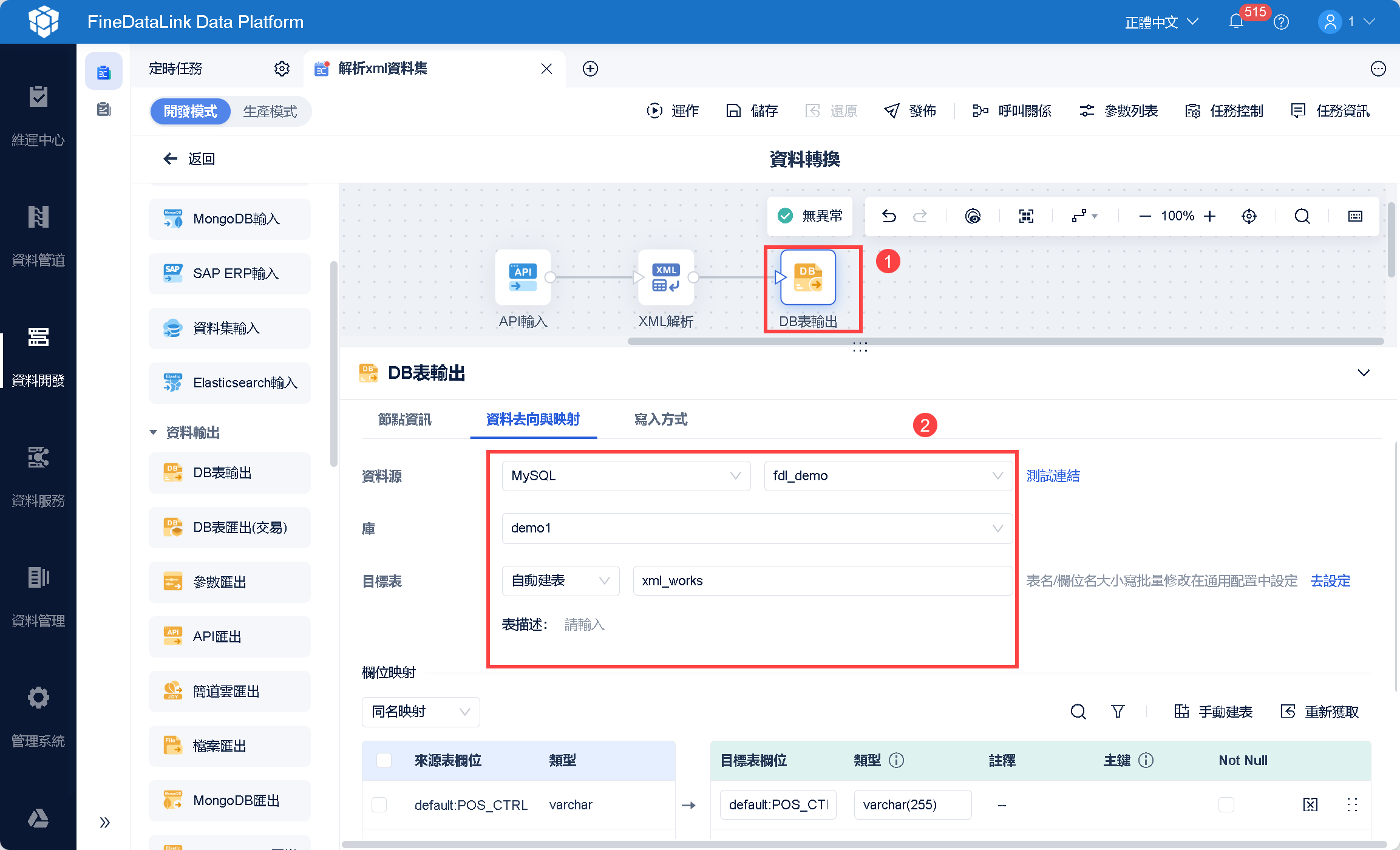This screenshot has width=1400, height=850.
Task: Click the canvas search magnifier icon
Action: (x=1302, y=216)
